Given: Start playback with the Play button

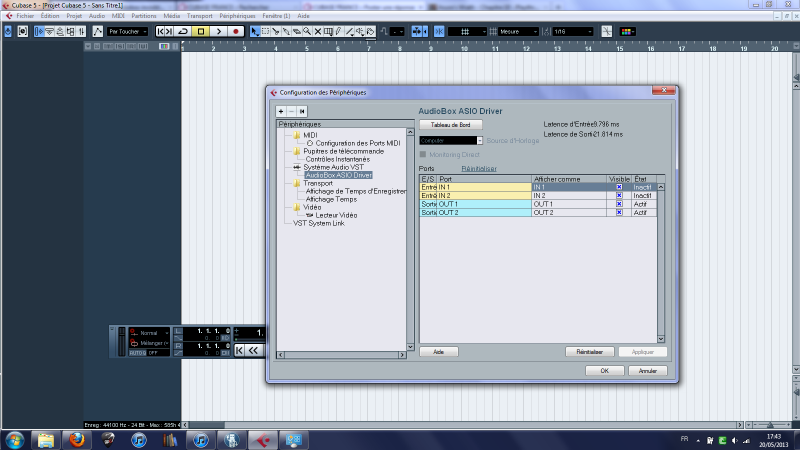Looking at the screenshot, I should click(218, 32).
